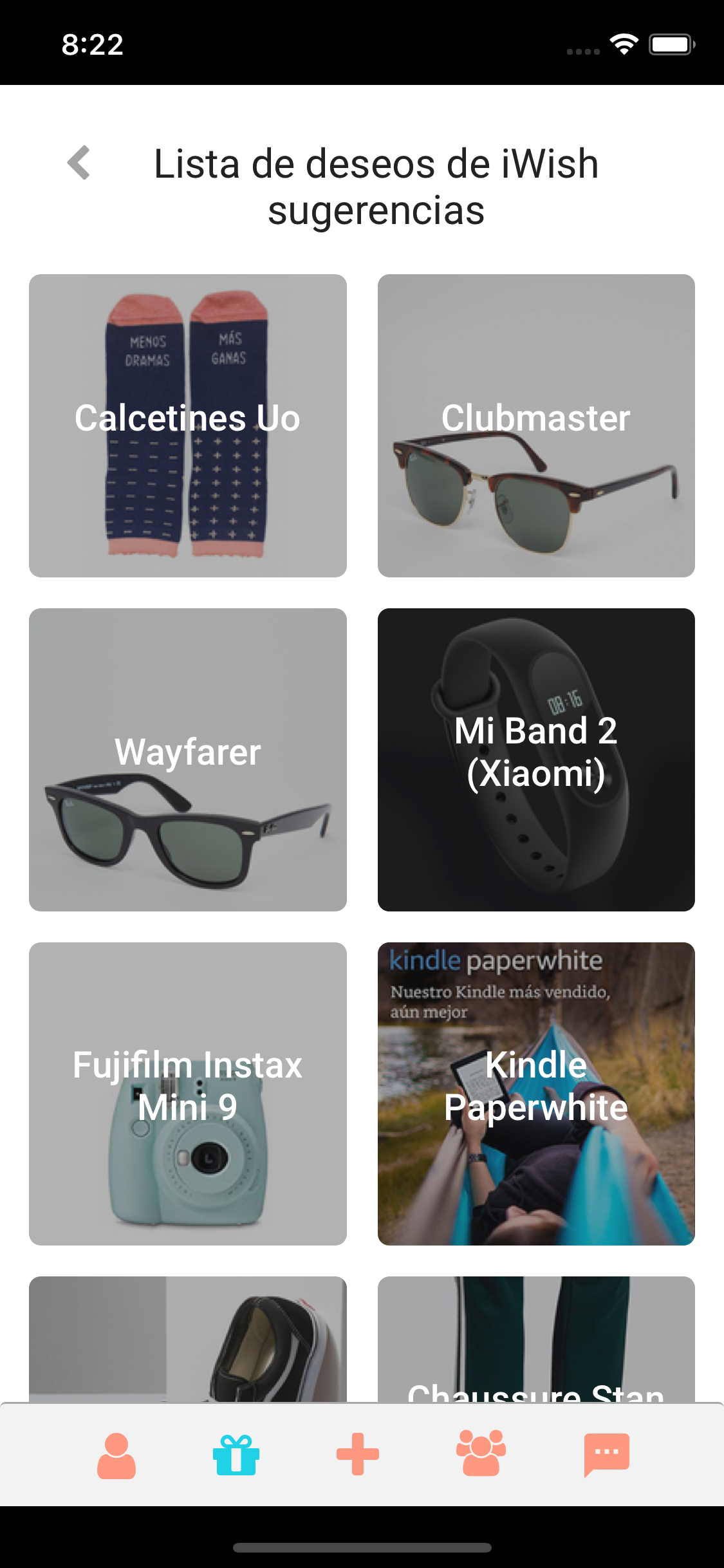Tap the cellular signal dots indicator
724x1568 pixels.
point(583,51)
